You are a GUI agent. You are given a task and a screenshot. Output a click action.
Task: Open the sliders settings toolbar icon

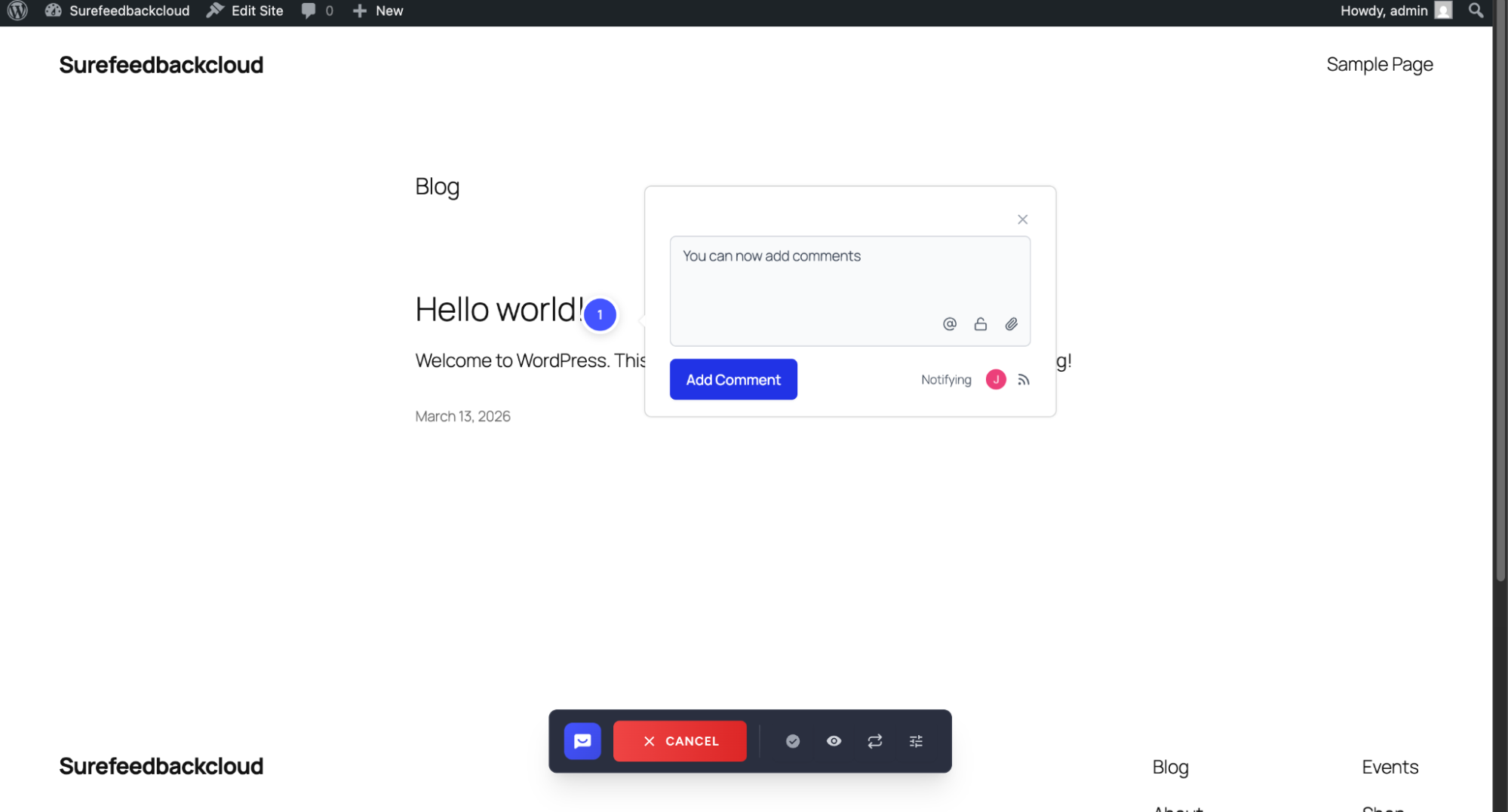[x=916, y=741]
